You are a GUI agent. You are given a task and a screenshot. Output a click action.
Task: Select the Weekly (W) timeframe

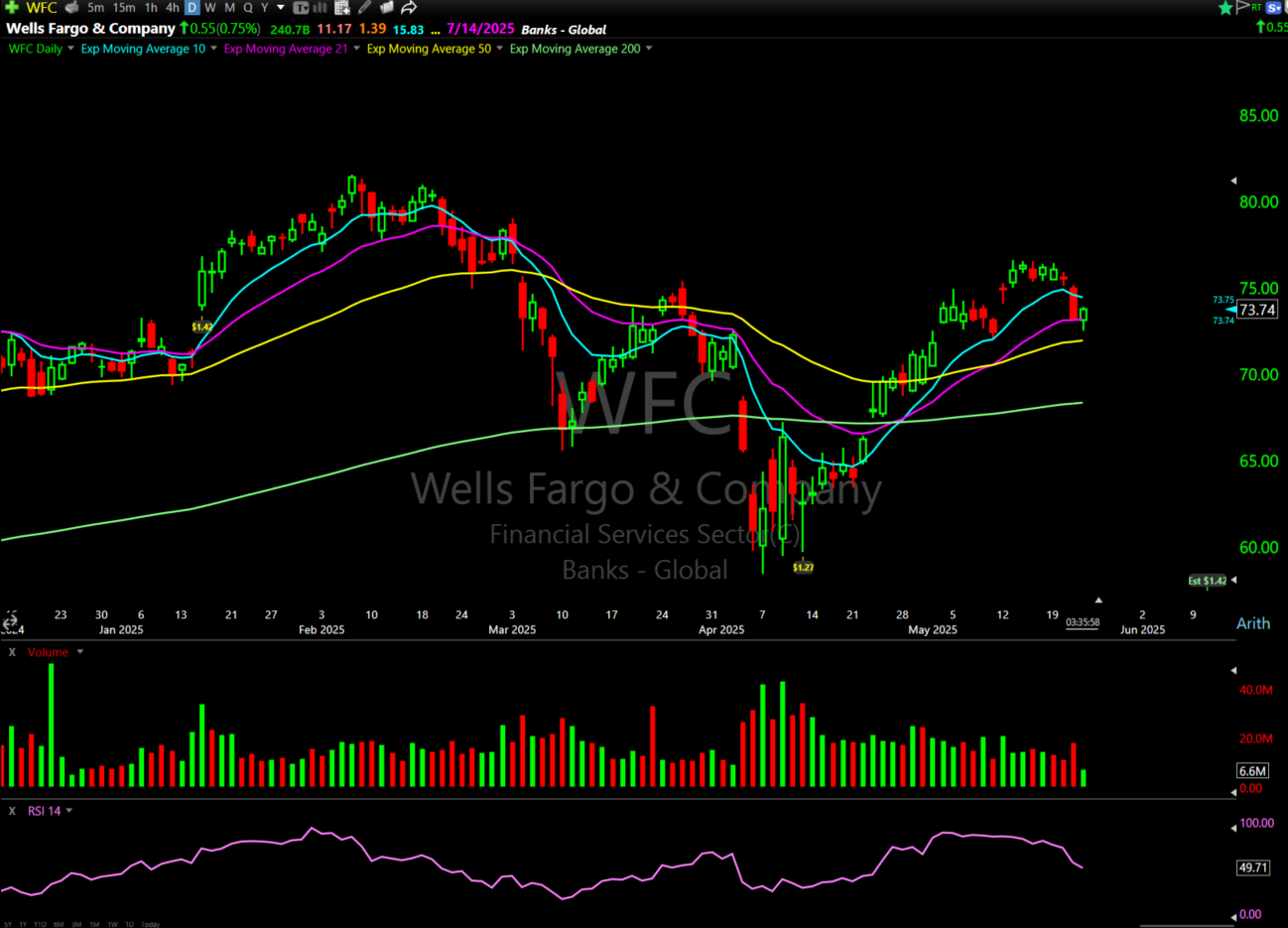210,7
